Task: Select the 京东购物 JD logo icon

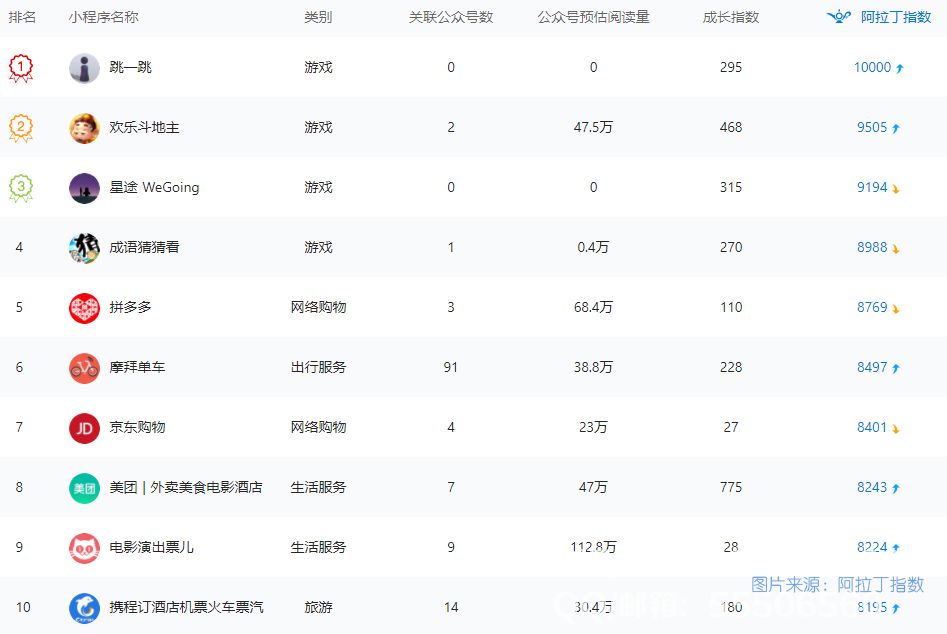Action: point(85,427)
